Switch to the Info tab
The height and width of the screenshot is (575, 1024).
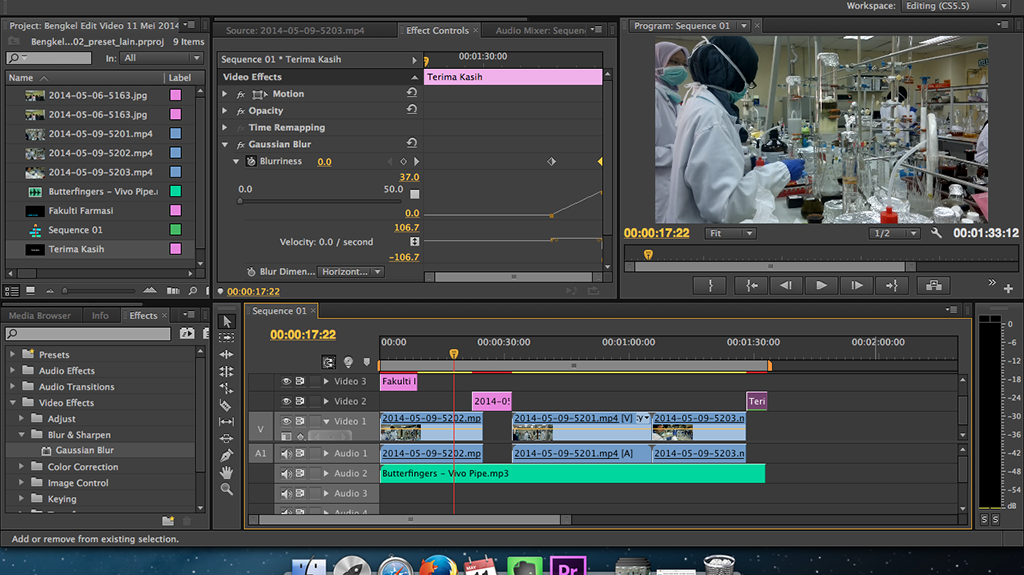pyautogui.click(x=100, y=316)
